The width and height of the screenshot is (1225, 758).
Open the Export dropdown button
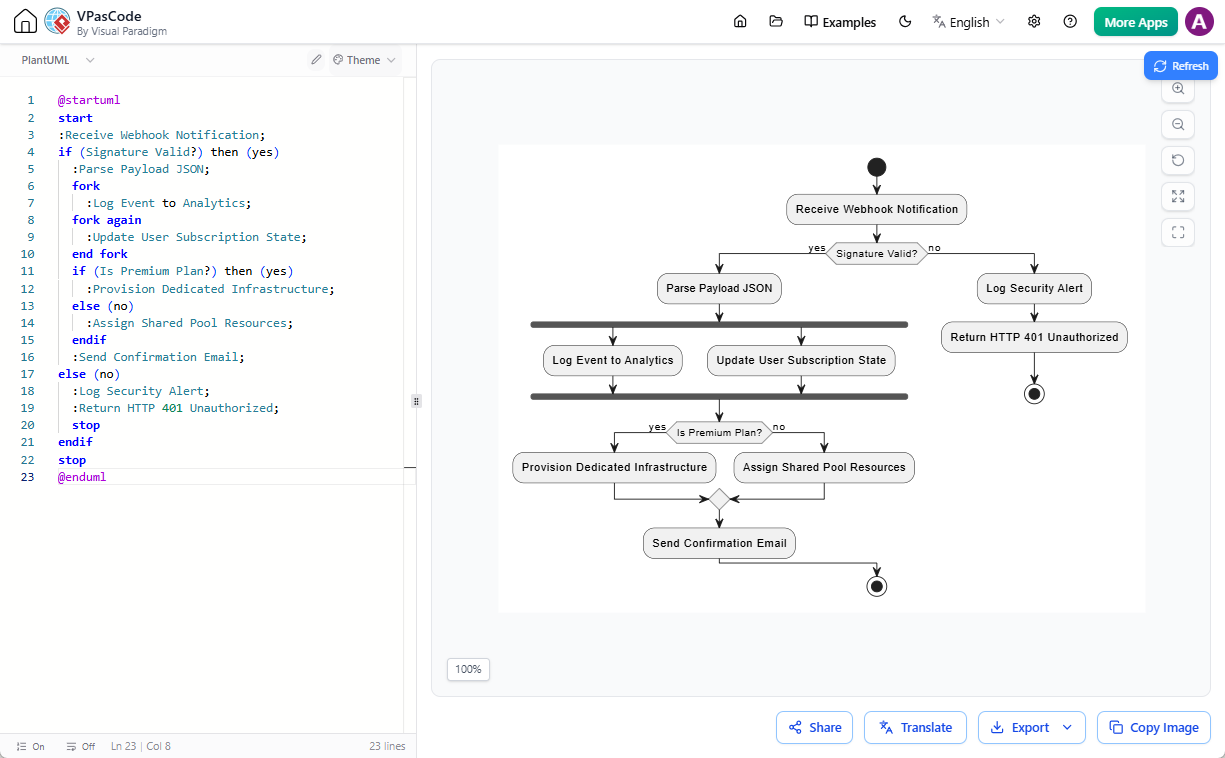click(1031, 727)
